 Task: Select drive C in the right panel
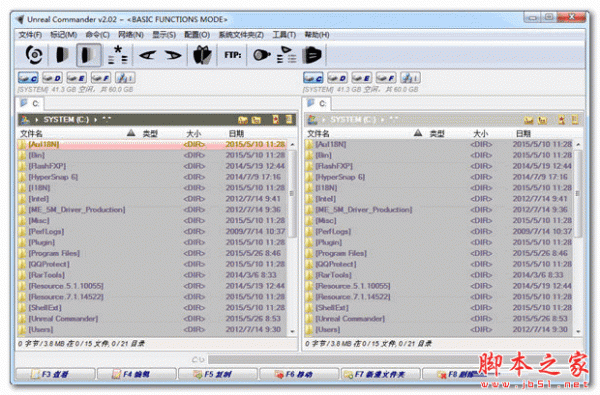click(313, 78)
